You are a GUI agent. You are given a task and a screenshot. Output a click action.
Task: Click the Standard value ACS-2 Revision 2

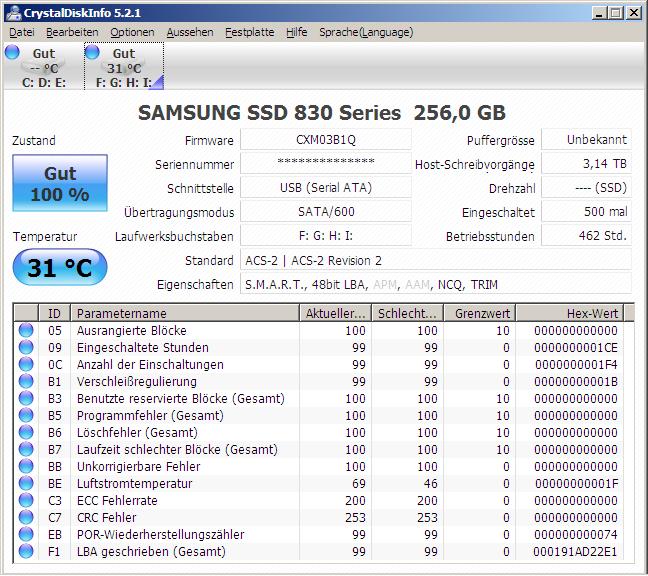pyautogui.click(x=436, y=260)
